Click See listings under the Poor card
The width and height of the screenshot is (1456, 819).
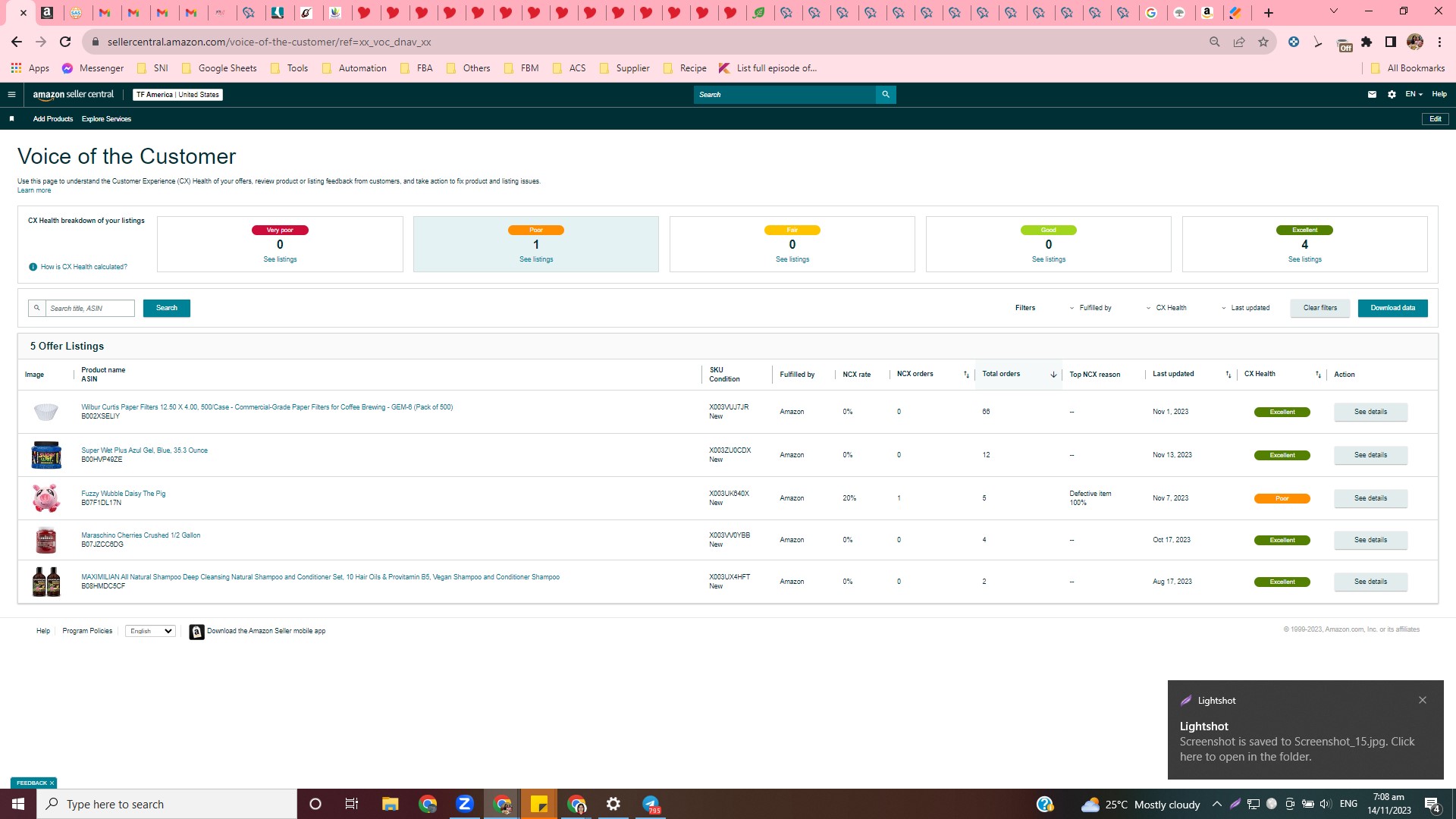(x=536, y=260)
